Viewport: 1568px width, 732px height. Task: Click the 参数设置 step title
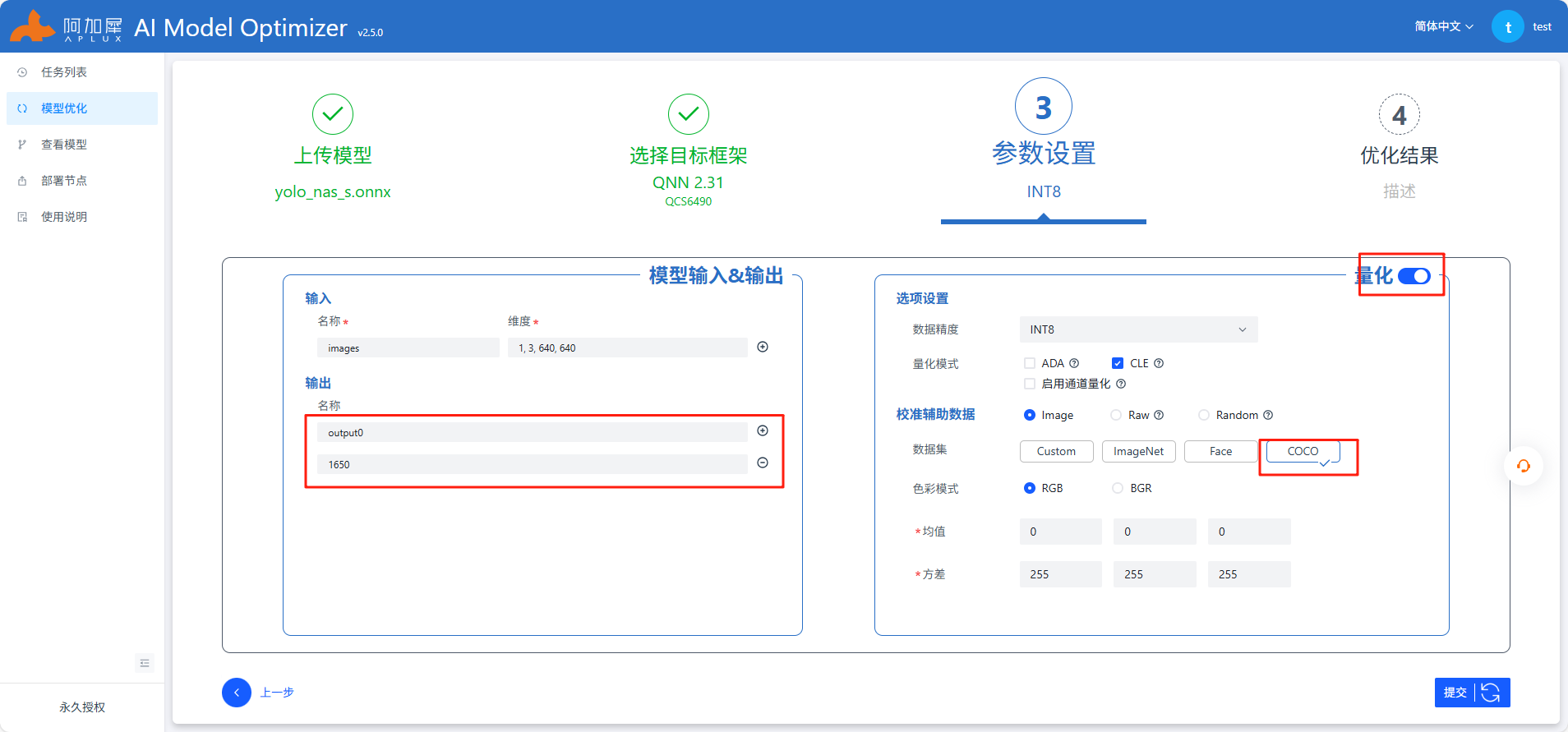1044,154
